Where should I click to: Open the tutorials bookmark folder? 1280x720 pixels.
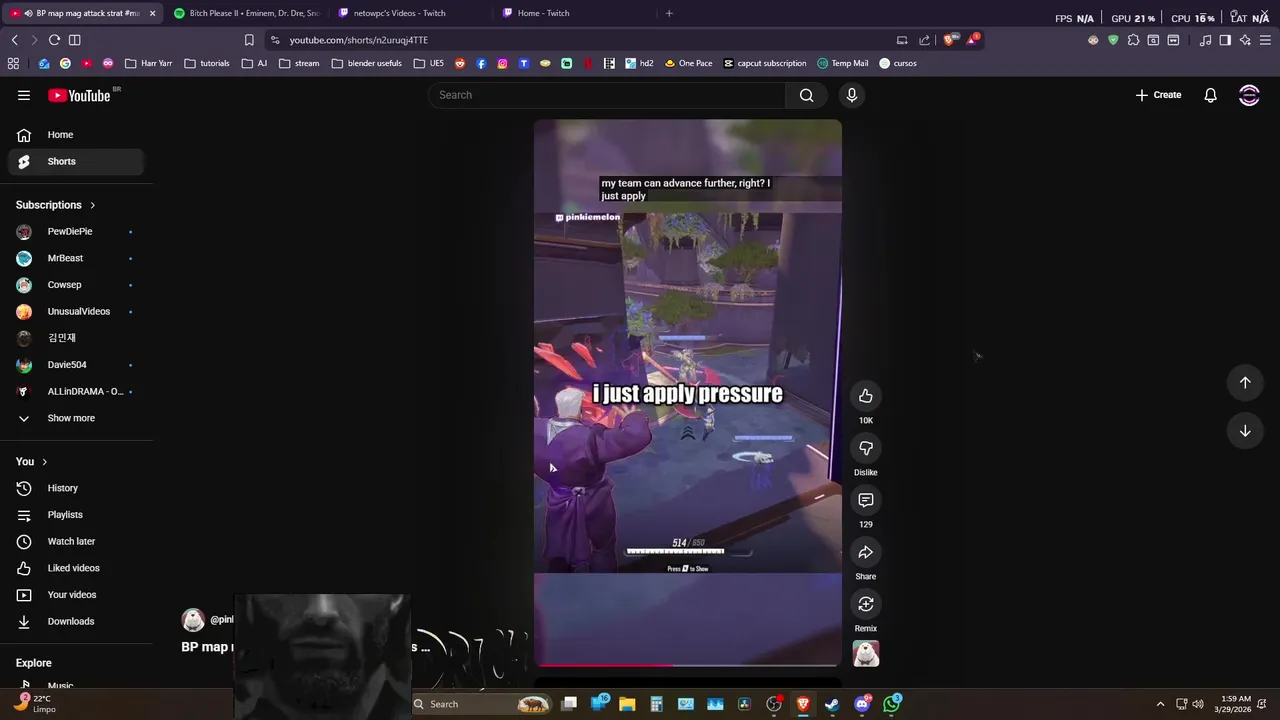coord(207,63)
